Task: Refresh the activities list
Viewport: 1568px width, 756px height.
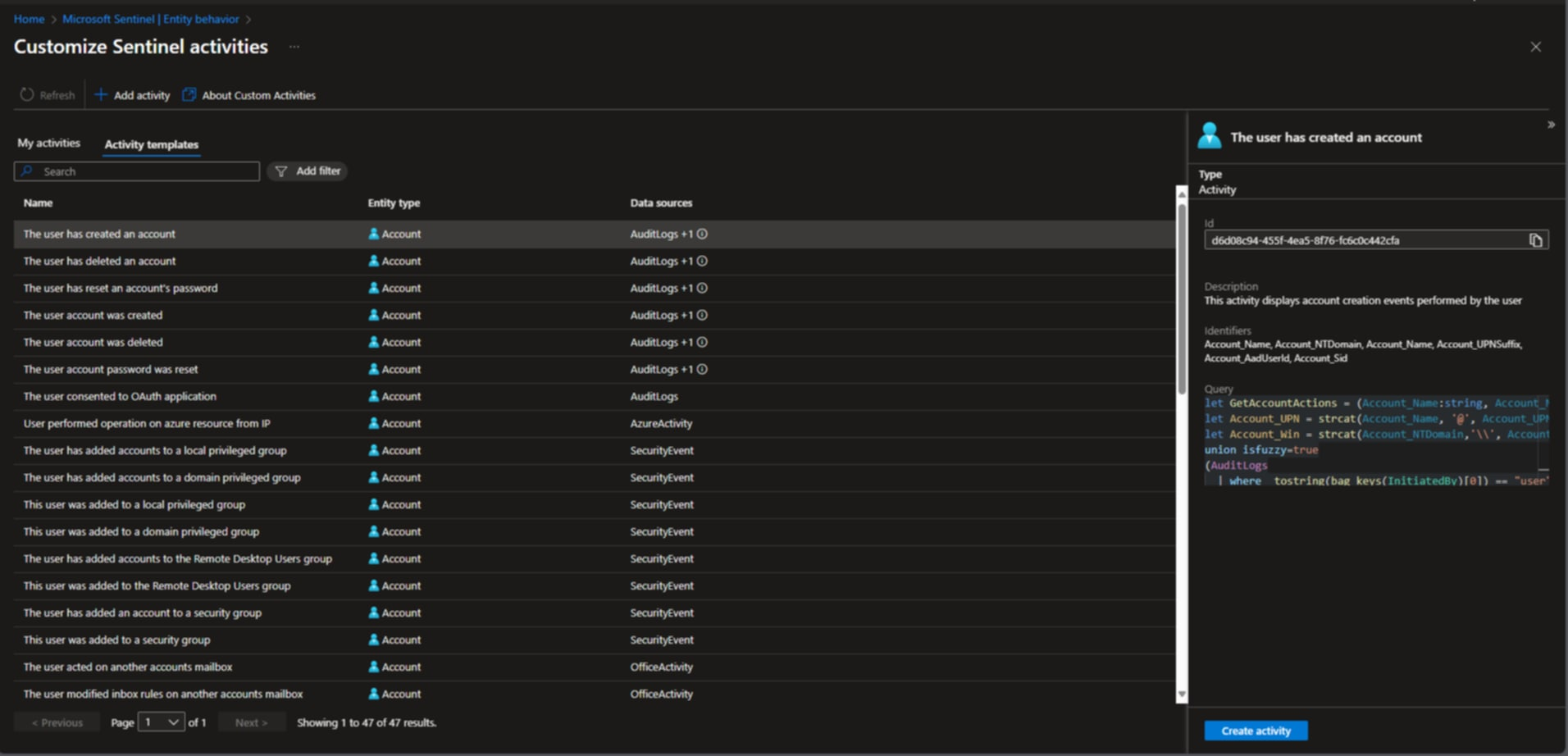Action: (x=47, y=94)
